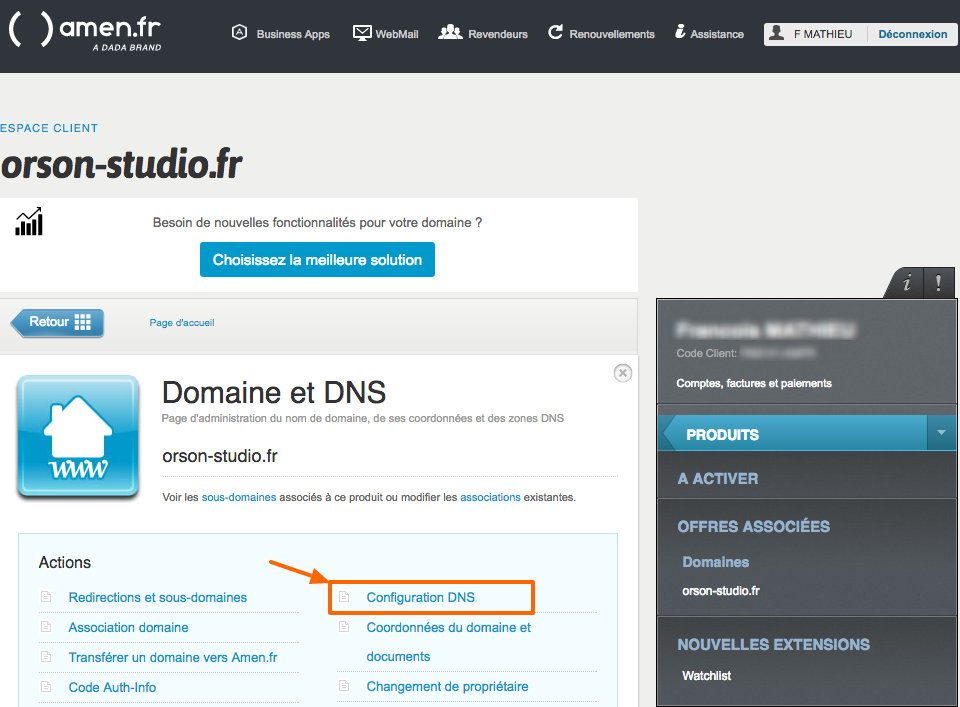
Task: Open the associations link
Action: pyautogui.click(x=490, y=497)
